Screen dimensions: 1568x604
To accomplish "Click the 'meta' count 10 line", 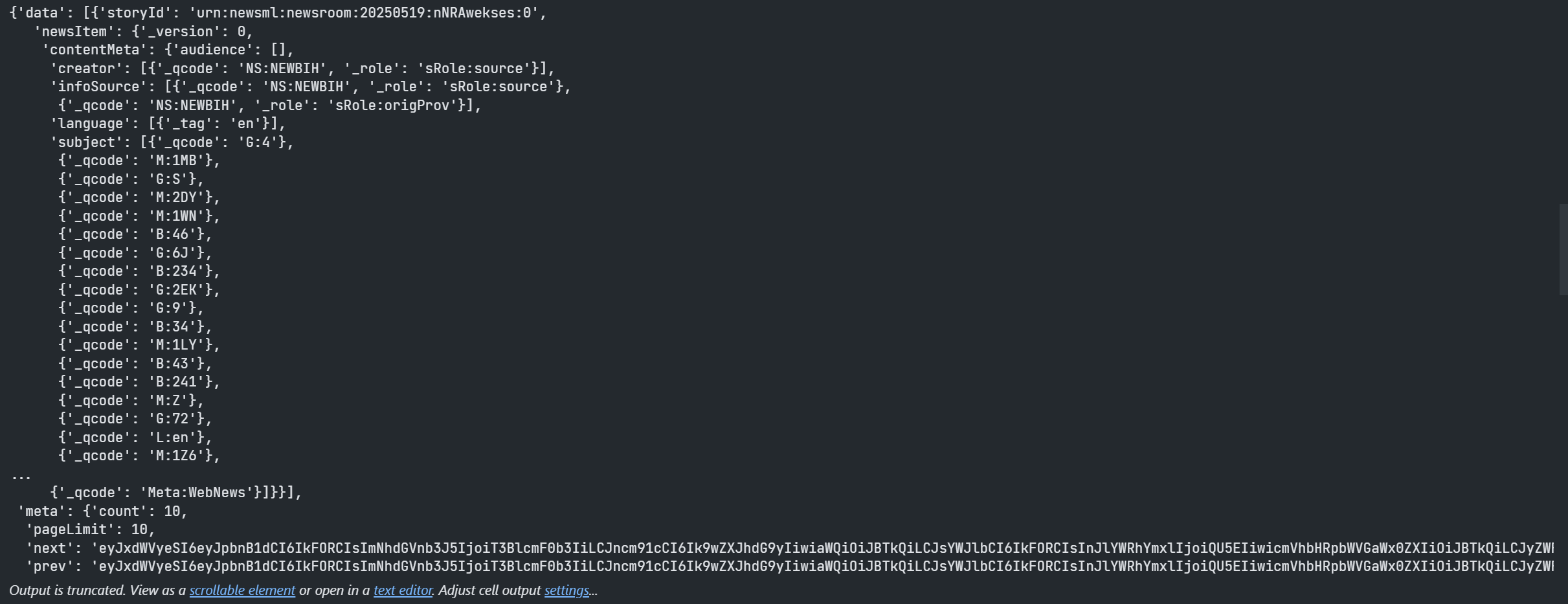I will tap(102, 511).
